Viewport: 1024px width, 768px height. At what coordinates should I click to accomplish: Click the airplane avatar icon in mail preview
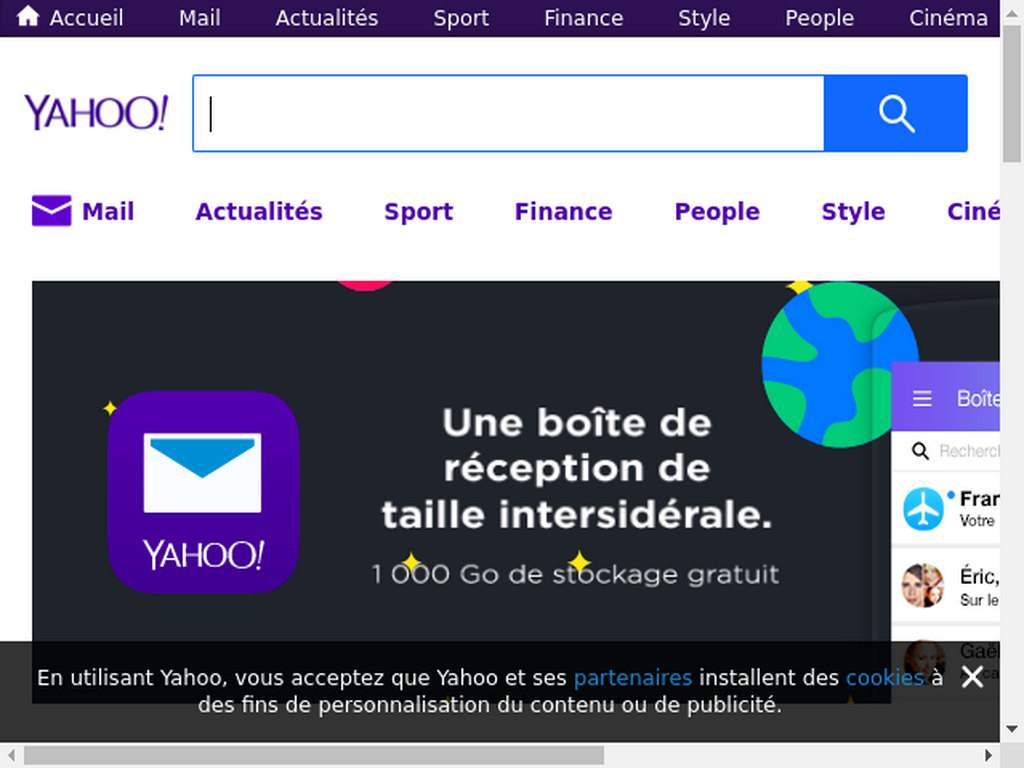pyautogui.click(x=923, y=509)
